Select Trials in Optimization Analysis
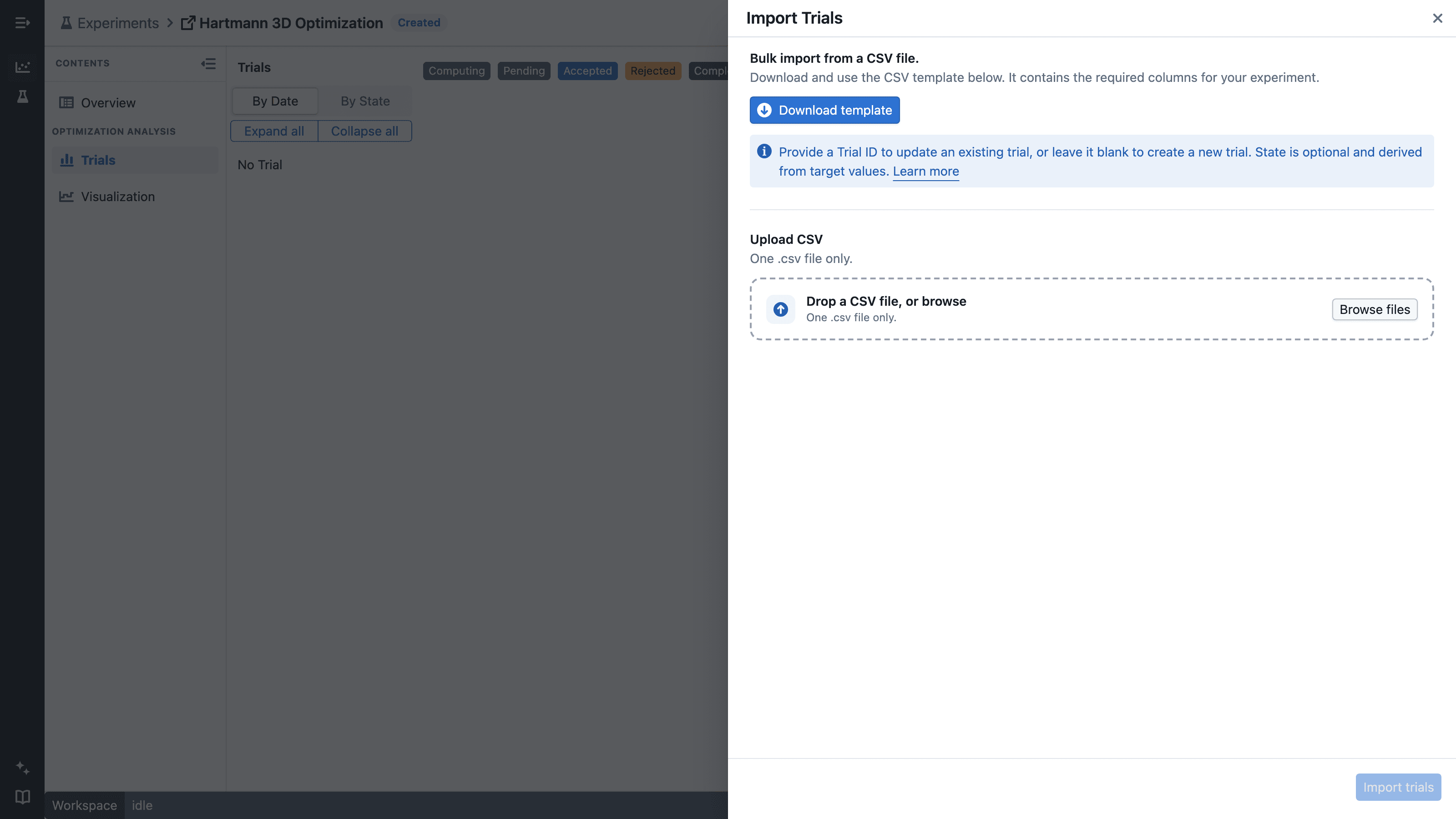The width and height of the screenshot is (1456, 819). 135,160
